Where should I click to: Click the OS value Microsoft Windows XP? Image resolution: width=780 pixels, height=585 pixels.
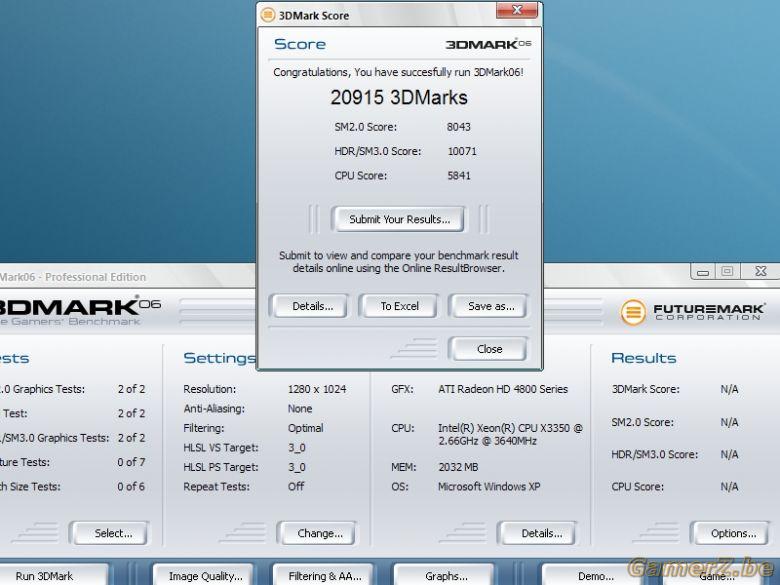point(489,487)
